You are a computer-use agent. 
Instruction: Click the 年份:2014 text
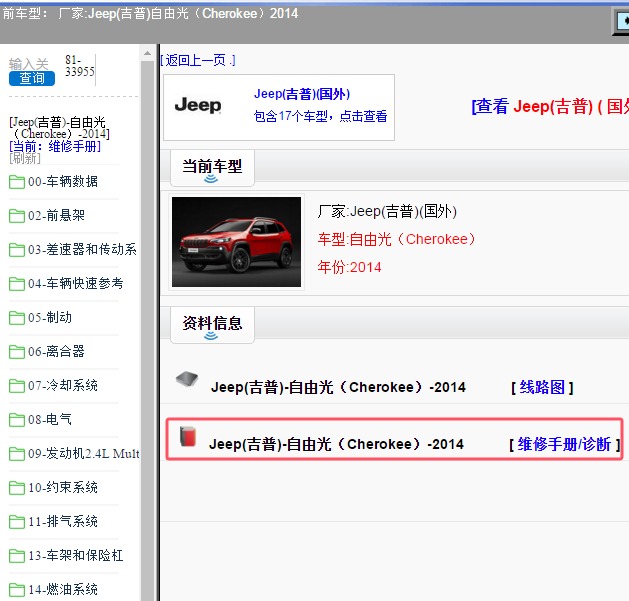pos(349,267)
